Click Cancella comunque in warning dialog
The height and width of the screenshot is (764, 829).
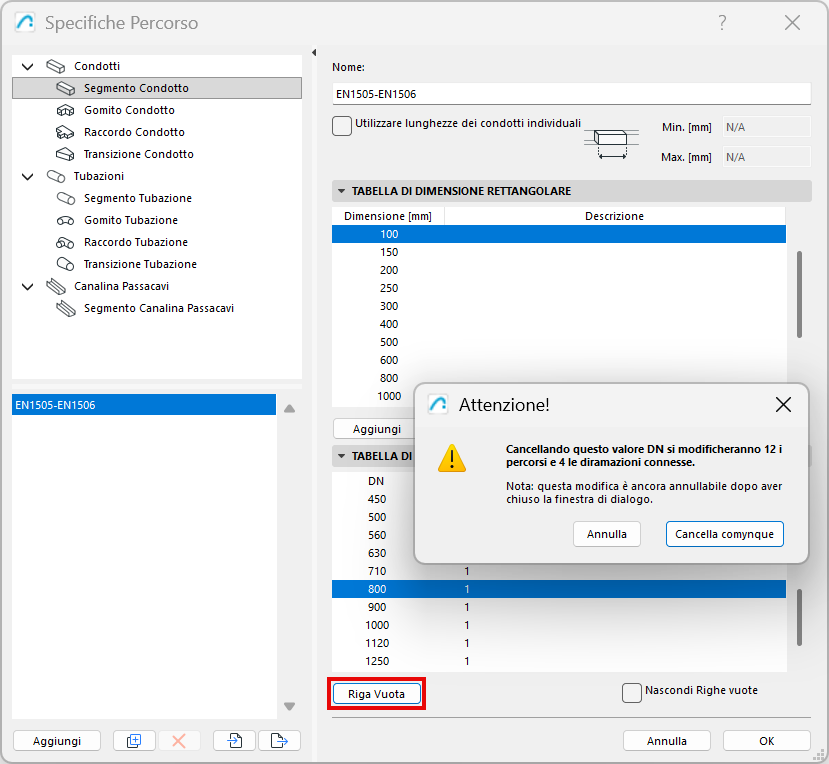coord(724,534)
